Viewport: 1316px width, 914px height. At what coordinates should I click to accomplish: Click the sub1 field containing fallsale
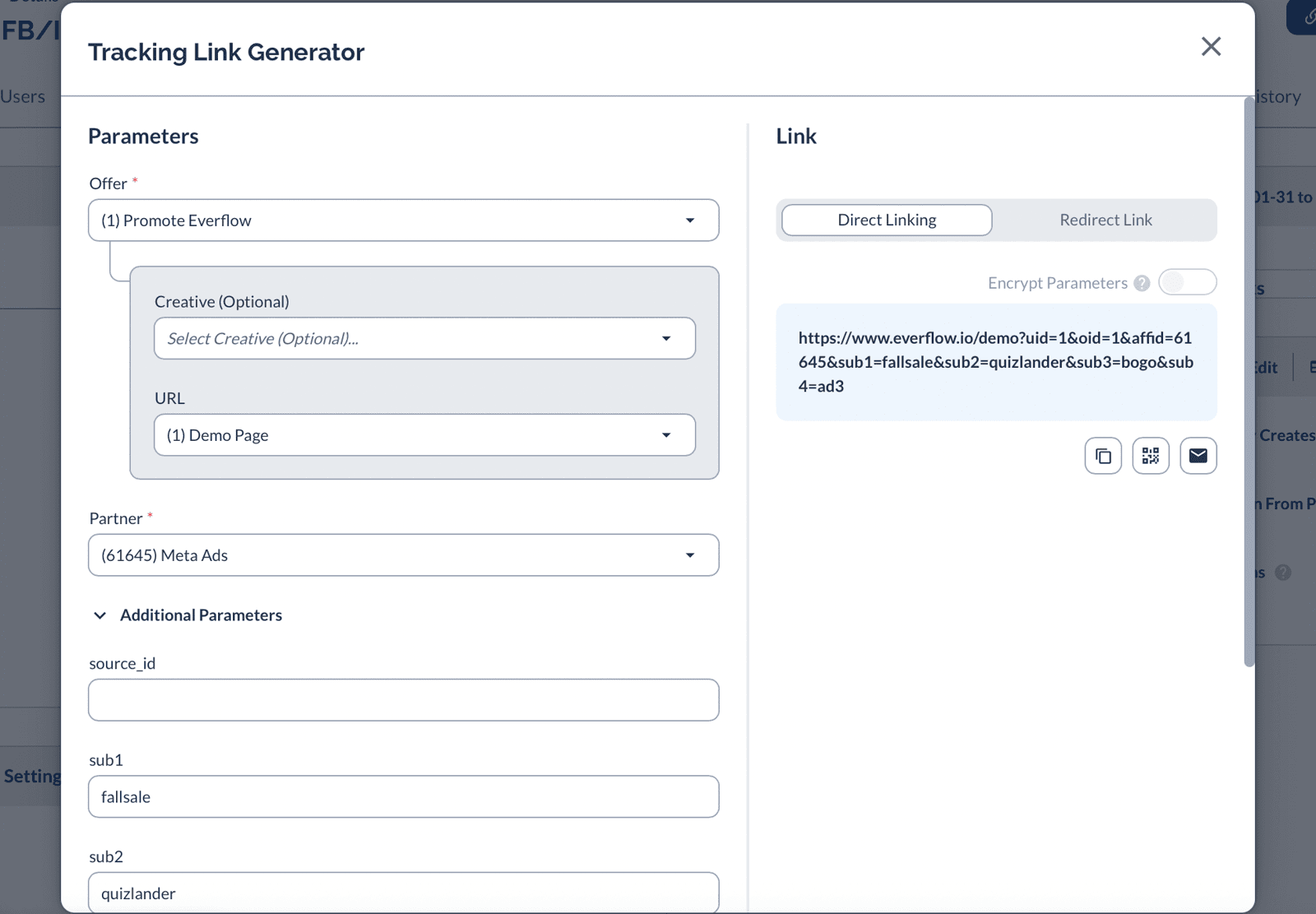coord(404,796)
